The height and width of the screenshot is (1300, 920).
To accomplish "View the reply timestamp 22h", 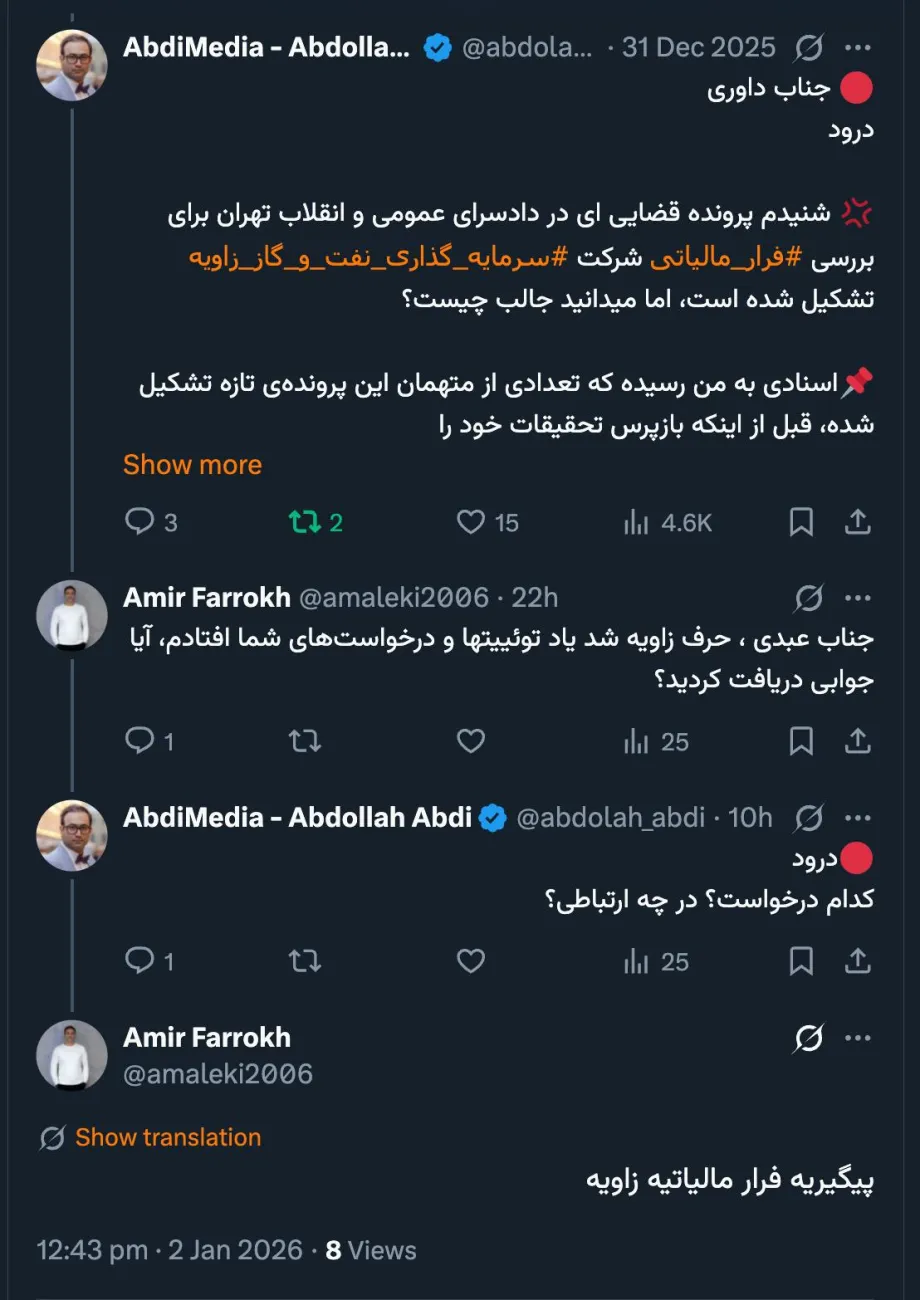I will click(x=536, y=597).
